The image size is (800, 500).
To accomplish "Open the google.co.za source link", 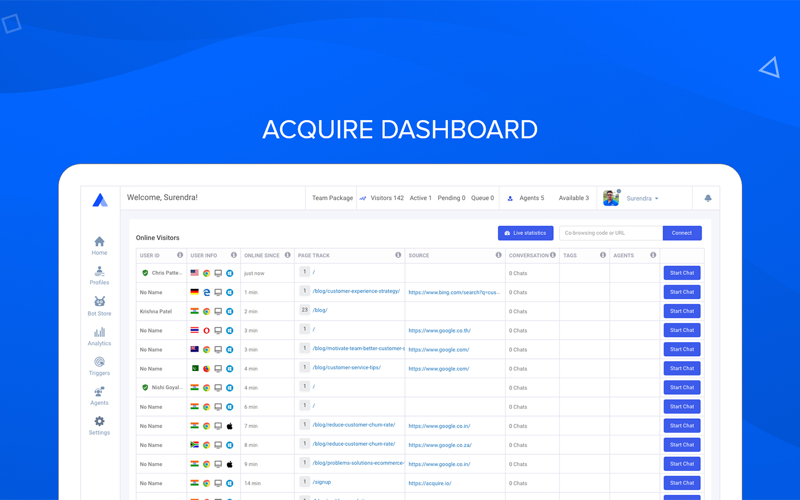I will 440,445.
